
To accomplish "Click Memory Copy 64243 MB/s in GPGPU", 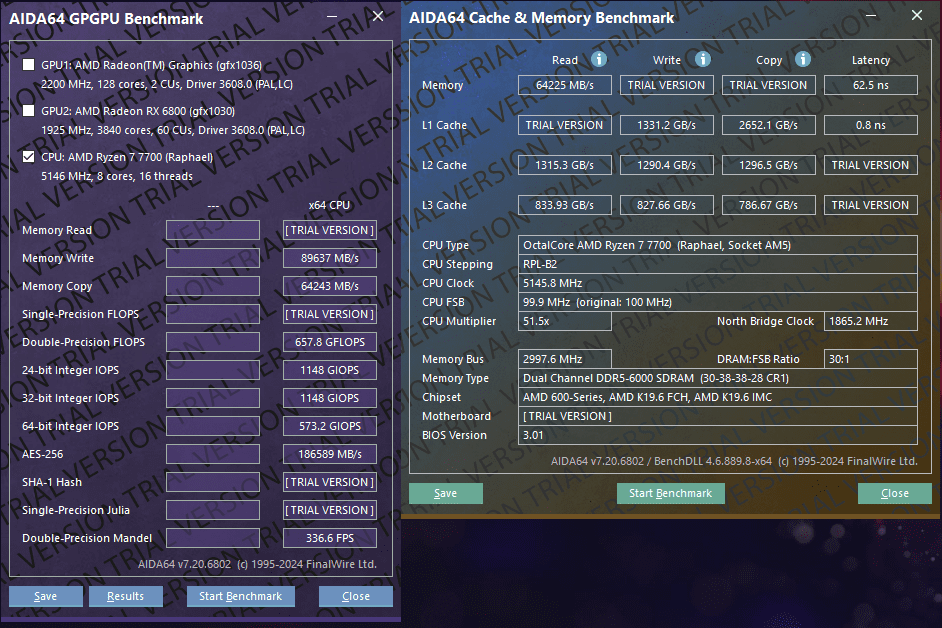I will pyautogui.click(x=330, y=286).
